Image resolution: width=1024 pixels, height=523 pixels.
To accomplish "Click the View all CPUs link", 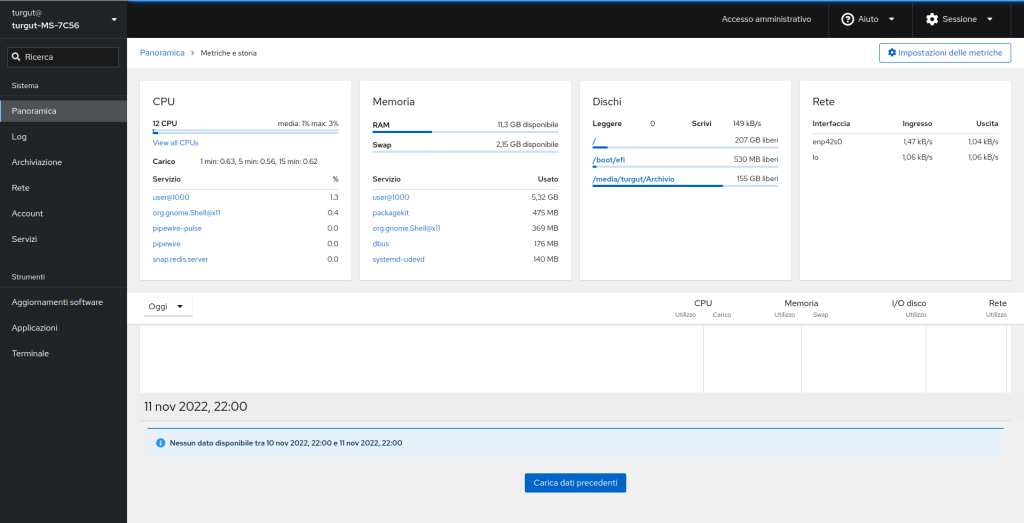I will [x=175, y=143].
